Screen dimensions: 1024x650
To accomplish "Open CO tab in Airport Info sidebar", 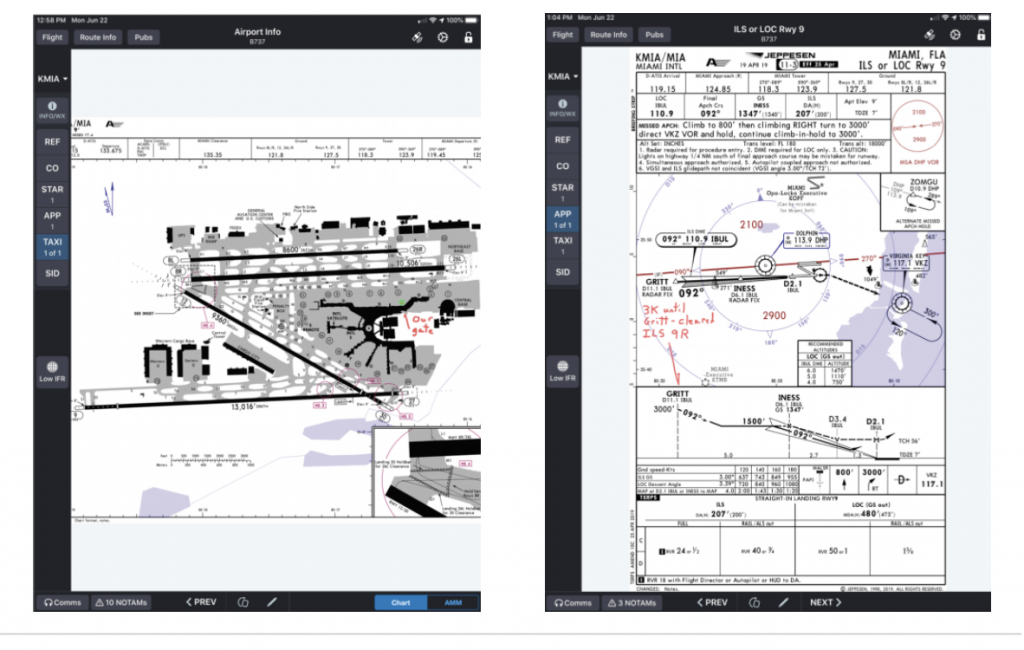I will click(52, 168).
